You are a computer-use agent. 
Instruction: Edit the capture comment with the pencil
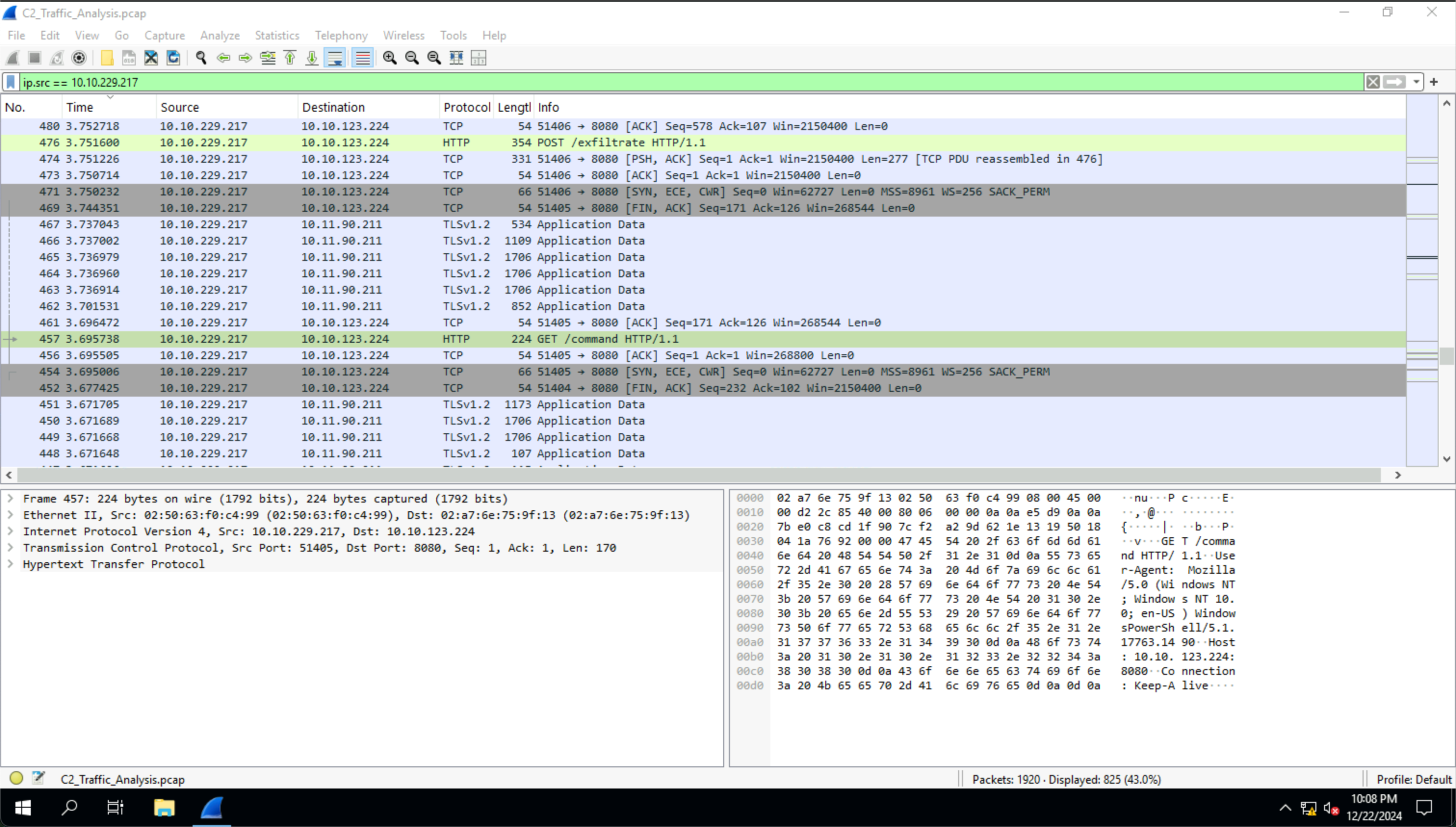(39, 778)
